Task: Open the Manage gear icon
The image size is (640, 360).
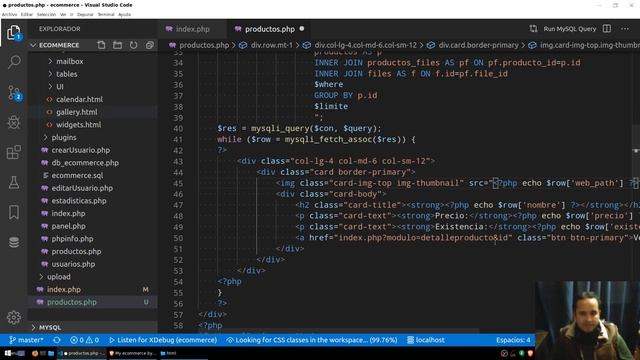Action: coord(14,317)
